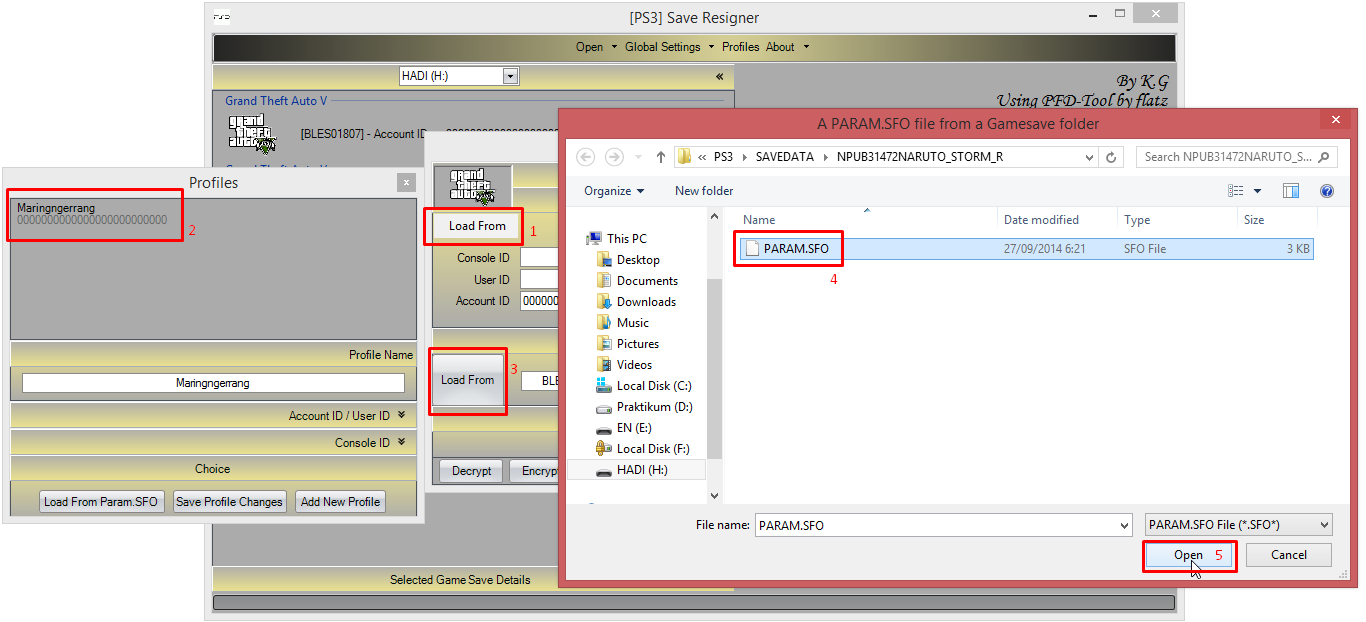The image size is (1366, 622).
Task: Open the Global Settings menu
Action: pos(669,47)
